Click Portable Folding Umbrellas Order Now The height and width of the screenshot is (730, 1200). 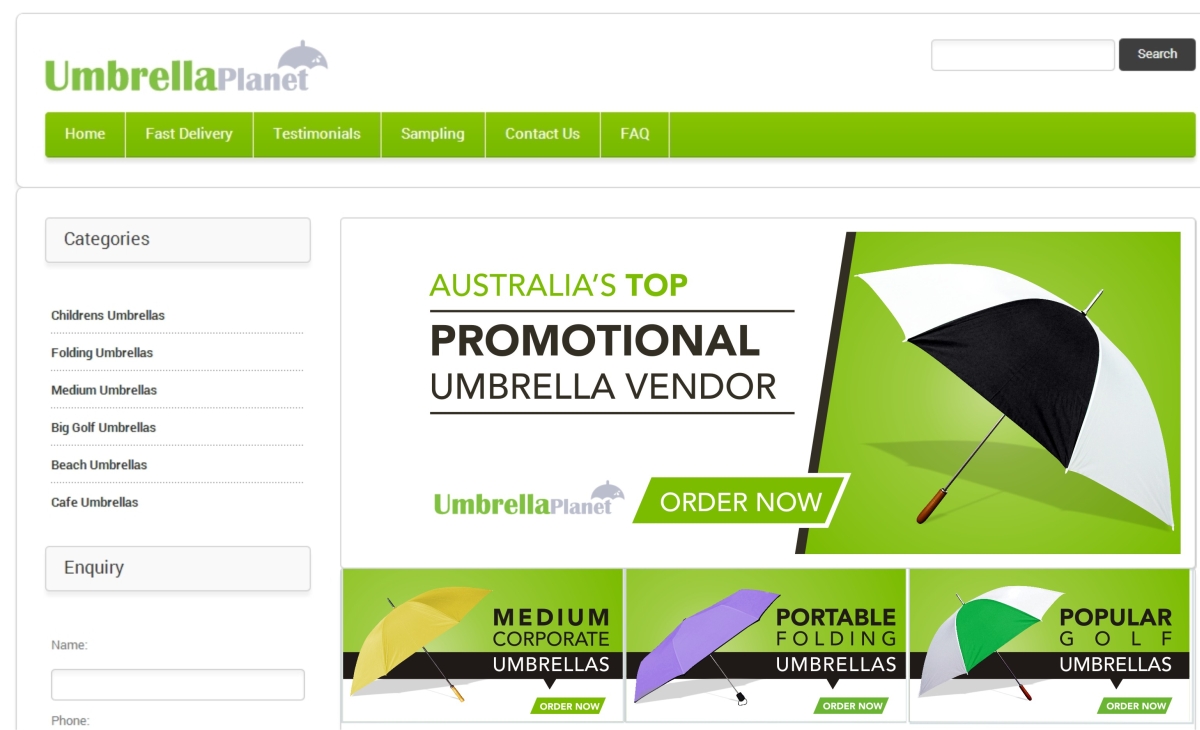click(x=852, y=706)
